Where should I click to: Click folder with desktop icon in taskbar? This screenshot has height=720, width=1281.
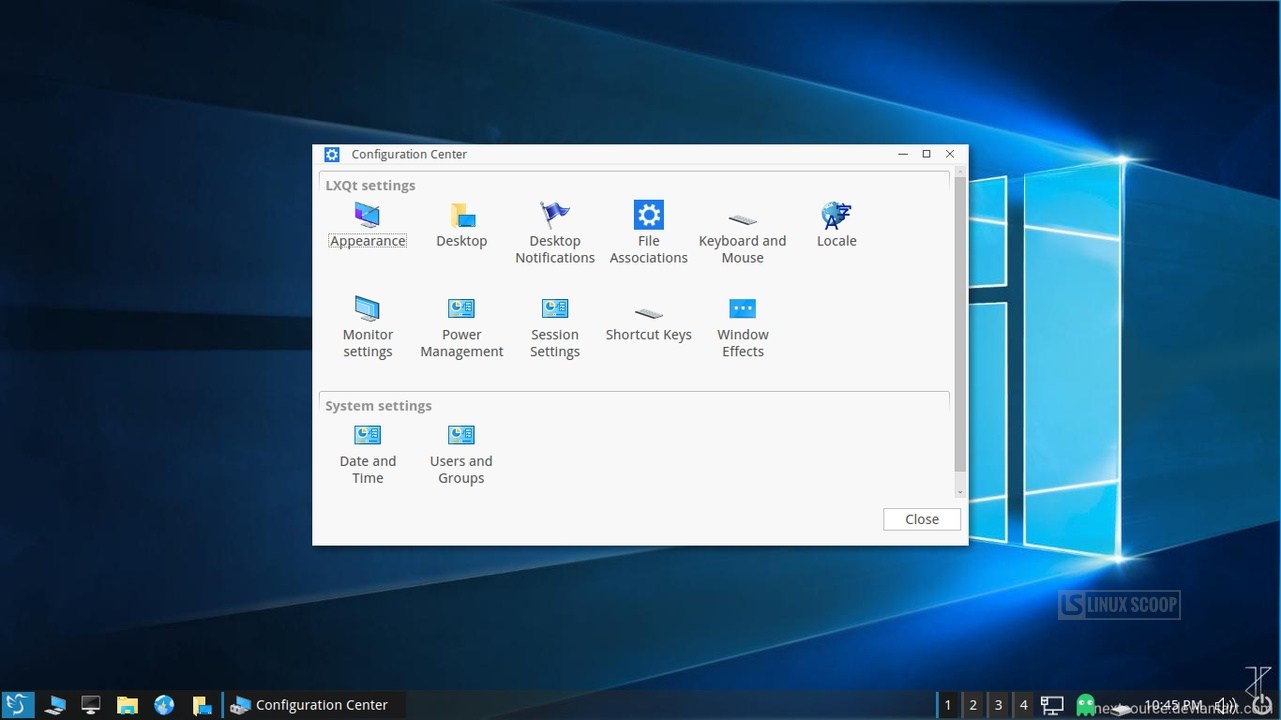201,705
